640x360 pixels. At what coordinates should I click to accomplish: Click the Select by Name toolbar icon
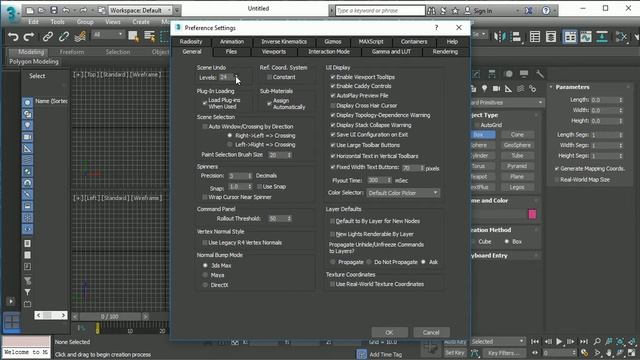click(x=149, y=37)
